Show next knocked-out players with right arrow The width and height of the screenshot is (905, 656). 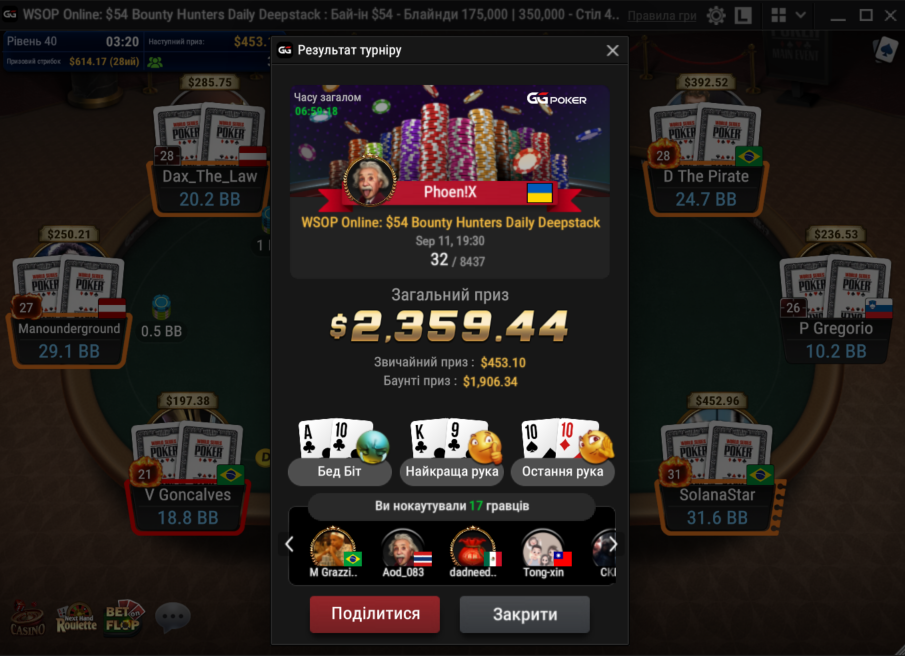pyautogui.click(x=613, y=544)
